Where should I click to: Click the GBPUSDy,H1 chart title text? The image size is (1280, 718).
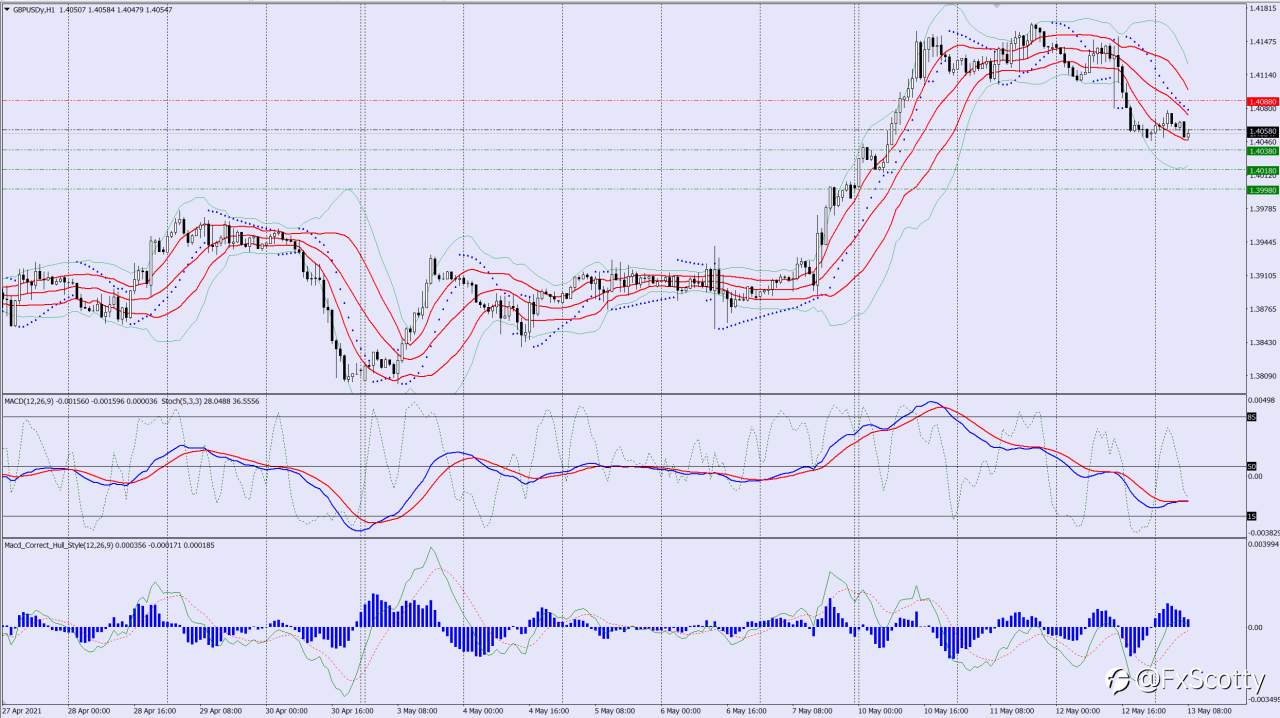[x=34, y=9]
